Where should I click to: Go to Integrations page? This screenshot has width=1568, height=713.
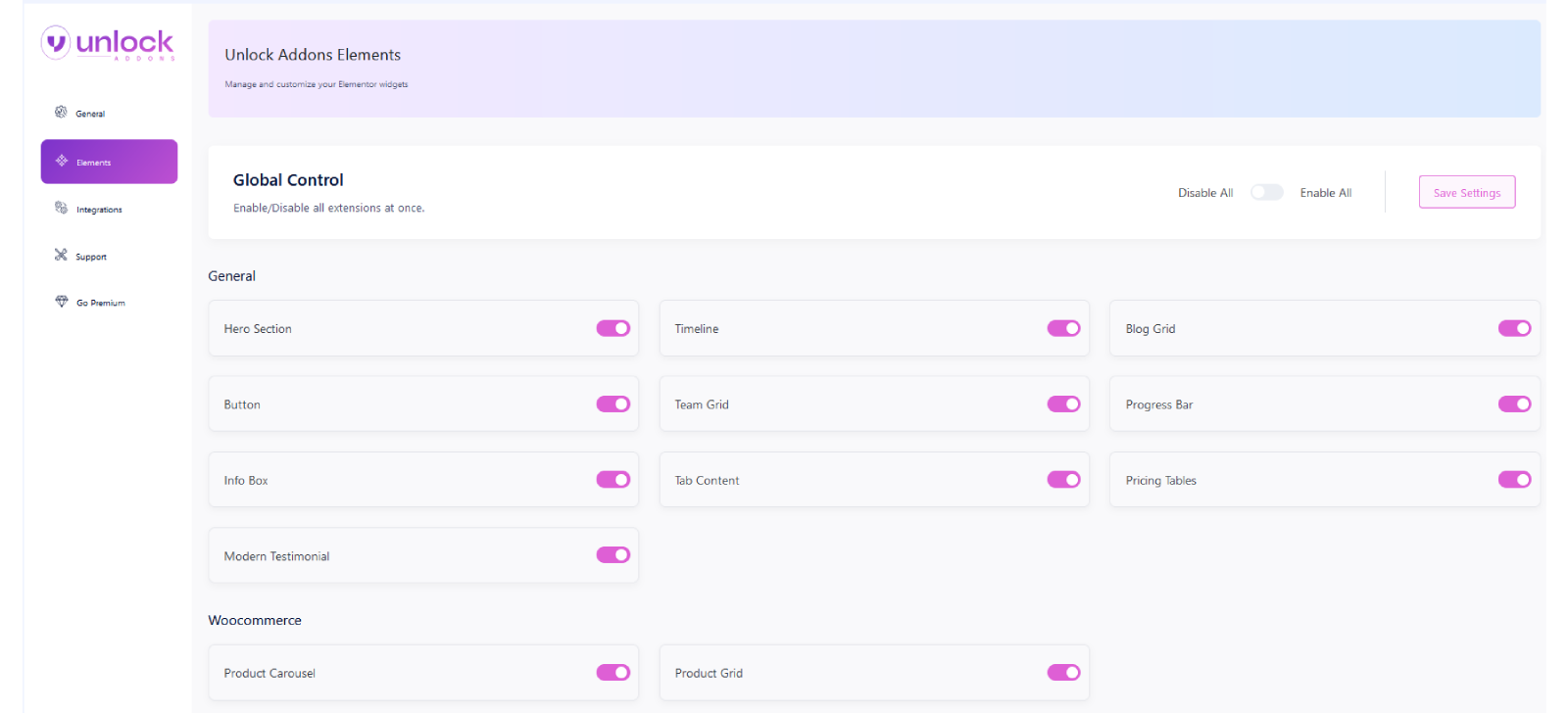[x=99, y=210]
